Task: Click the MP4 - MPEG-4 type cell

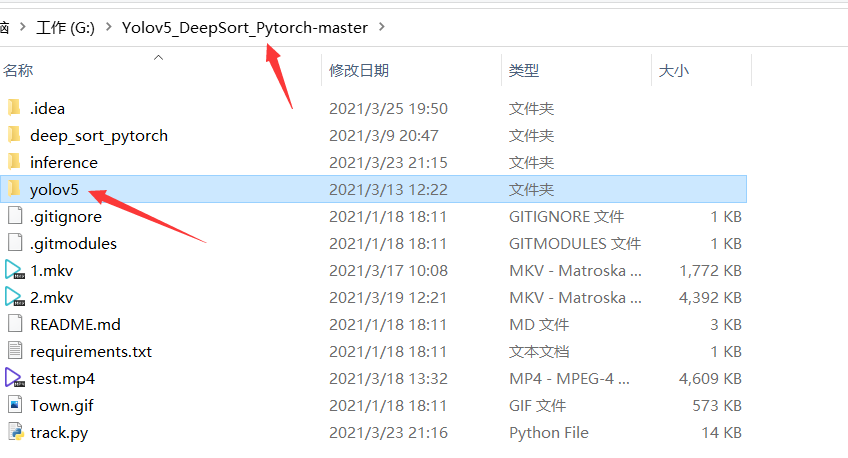Action: click(569, 379)
